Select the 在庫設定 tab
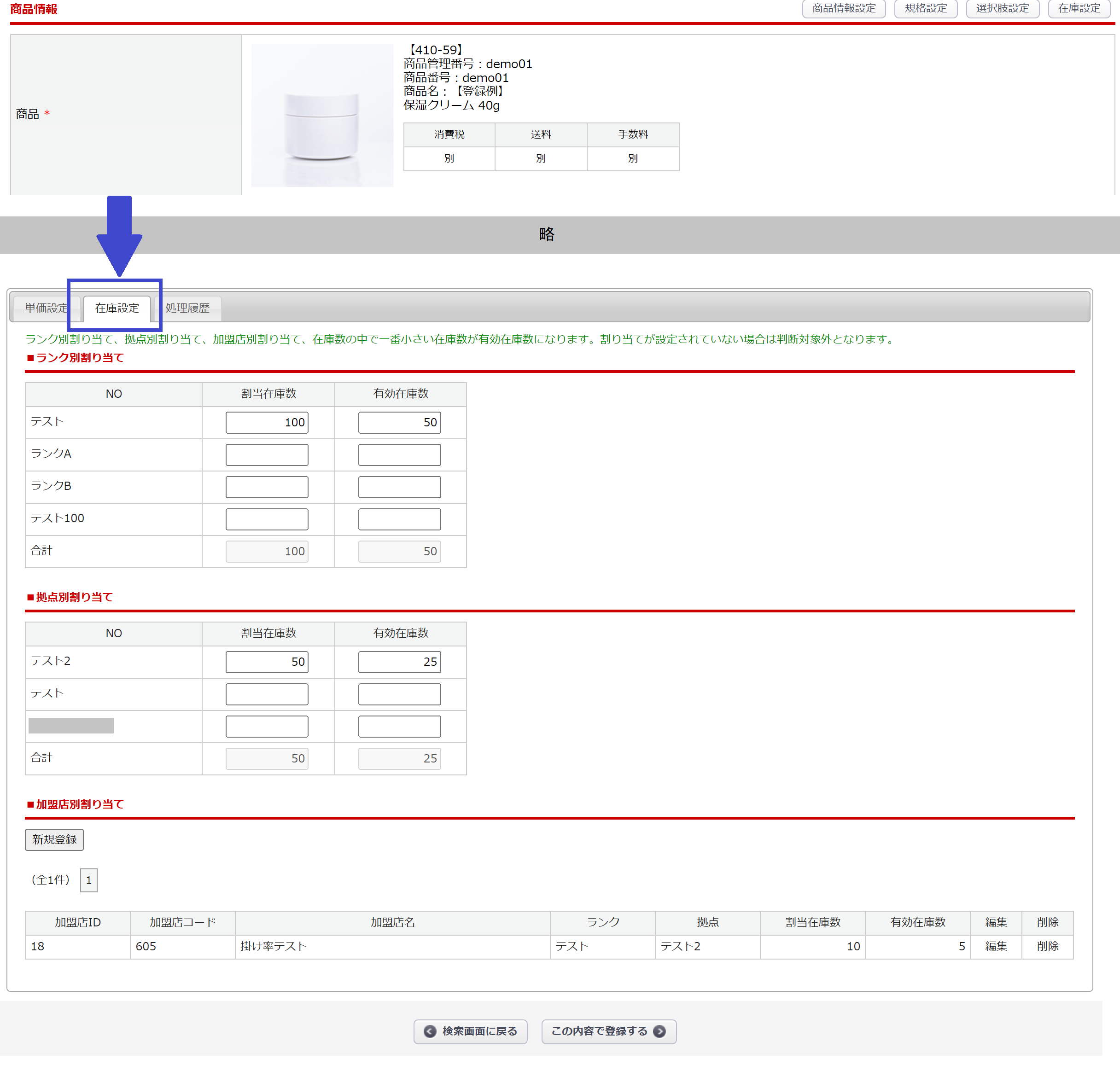This screenshot has height=1065, width=1120. point(117,308)
